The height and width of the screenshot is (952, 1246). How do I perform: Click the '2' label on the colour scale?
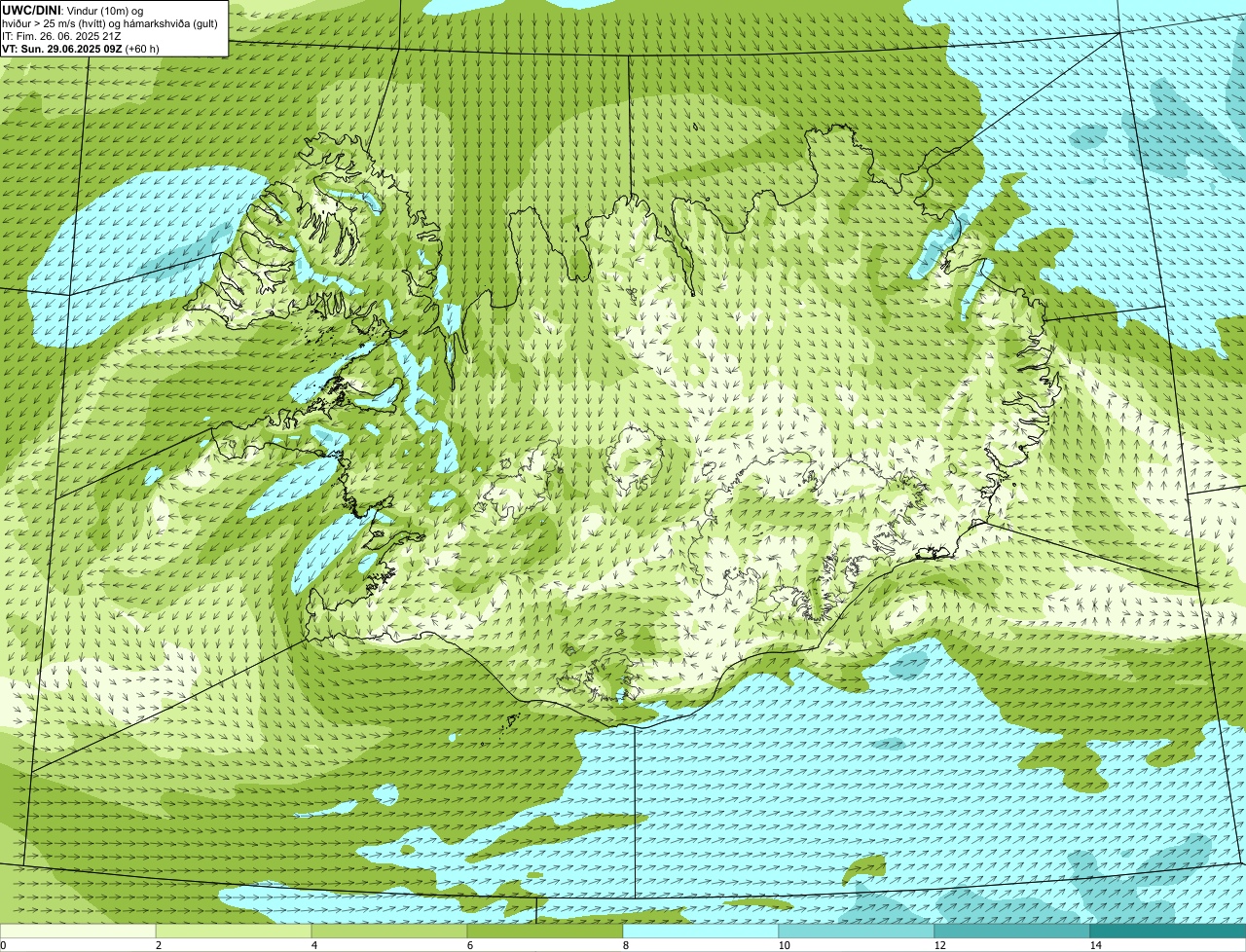pos(158,945)
